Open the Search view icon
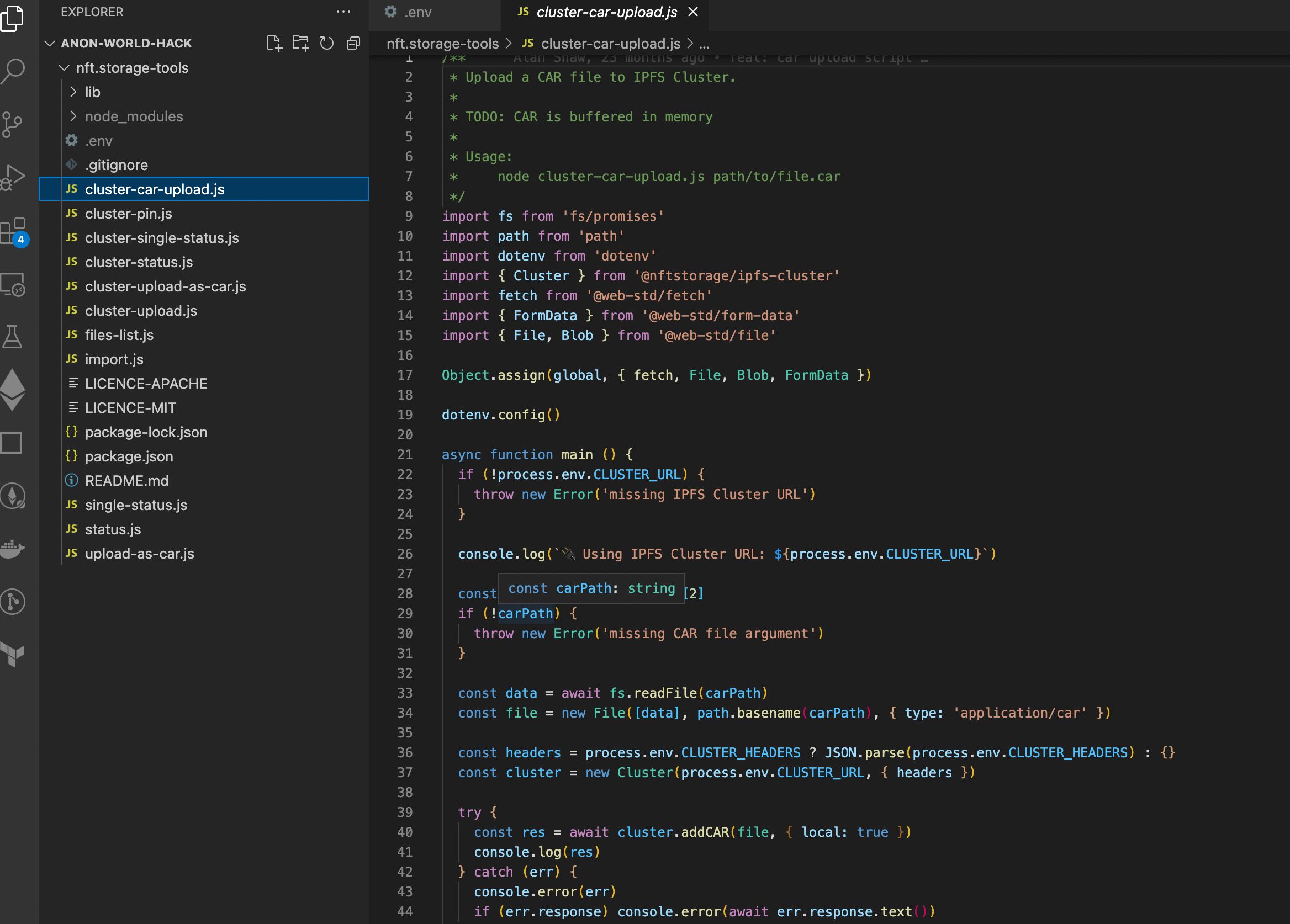1290x924 pixels. (13, 71)
